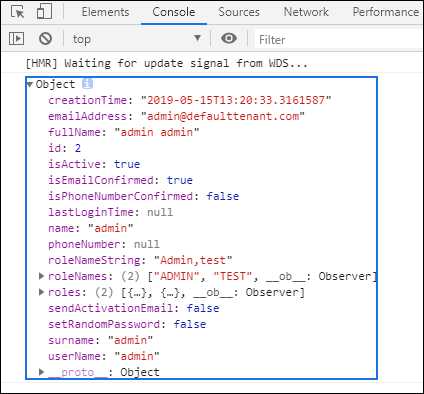The image size is (424, 394).
Task: Open the top context dropdown
Action: 137,39
